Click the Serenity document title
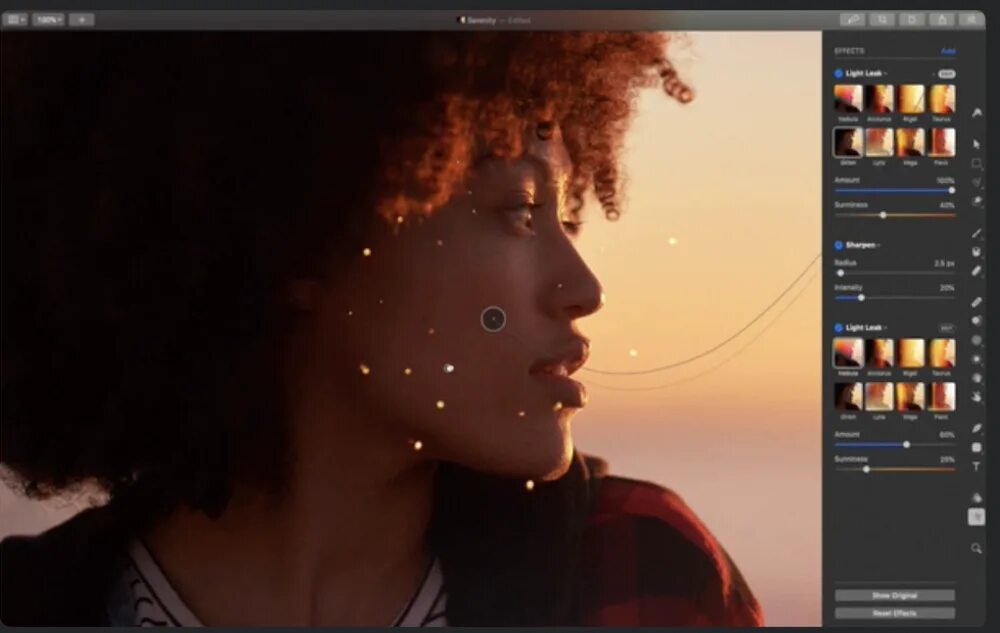The height and width of the screenshot is (633, 1000). click(482, 20)
